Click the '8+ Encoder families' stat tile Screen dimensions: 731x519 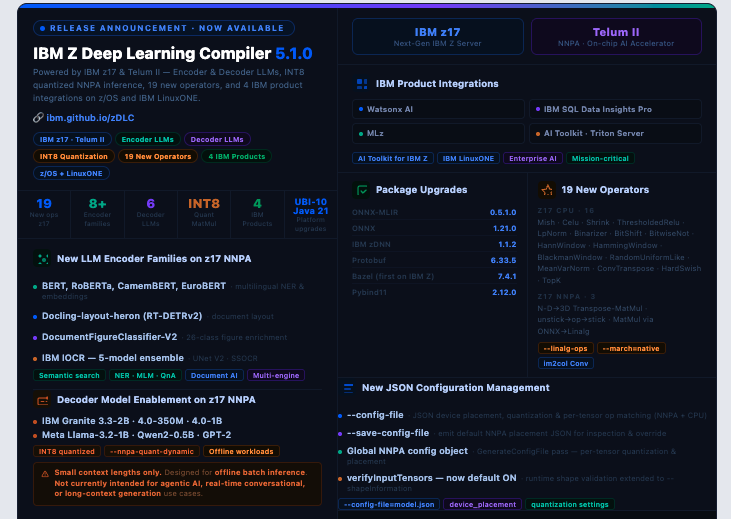pos(97,215)
